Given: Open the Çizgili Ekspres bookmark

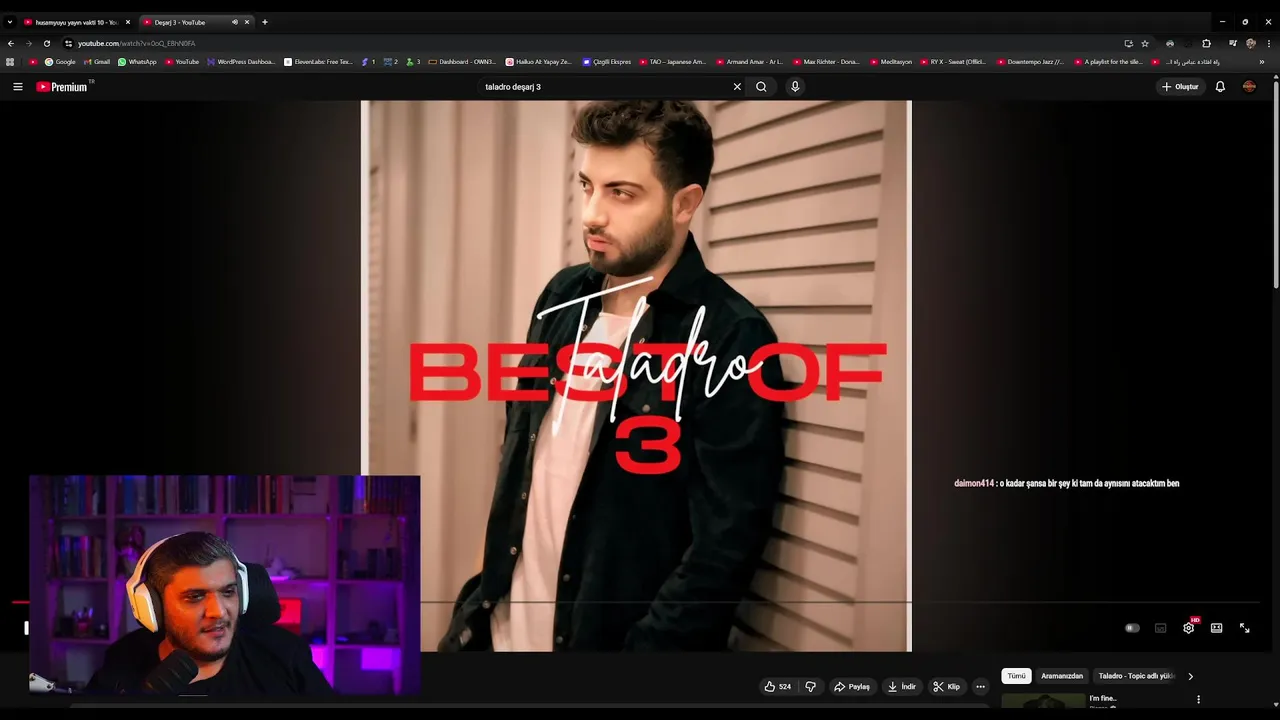Looking at the screenshot, I should tap(607, 62).
